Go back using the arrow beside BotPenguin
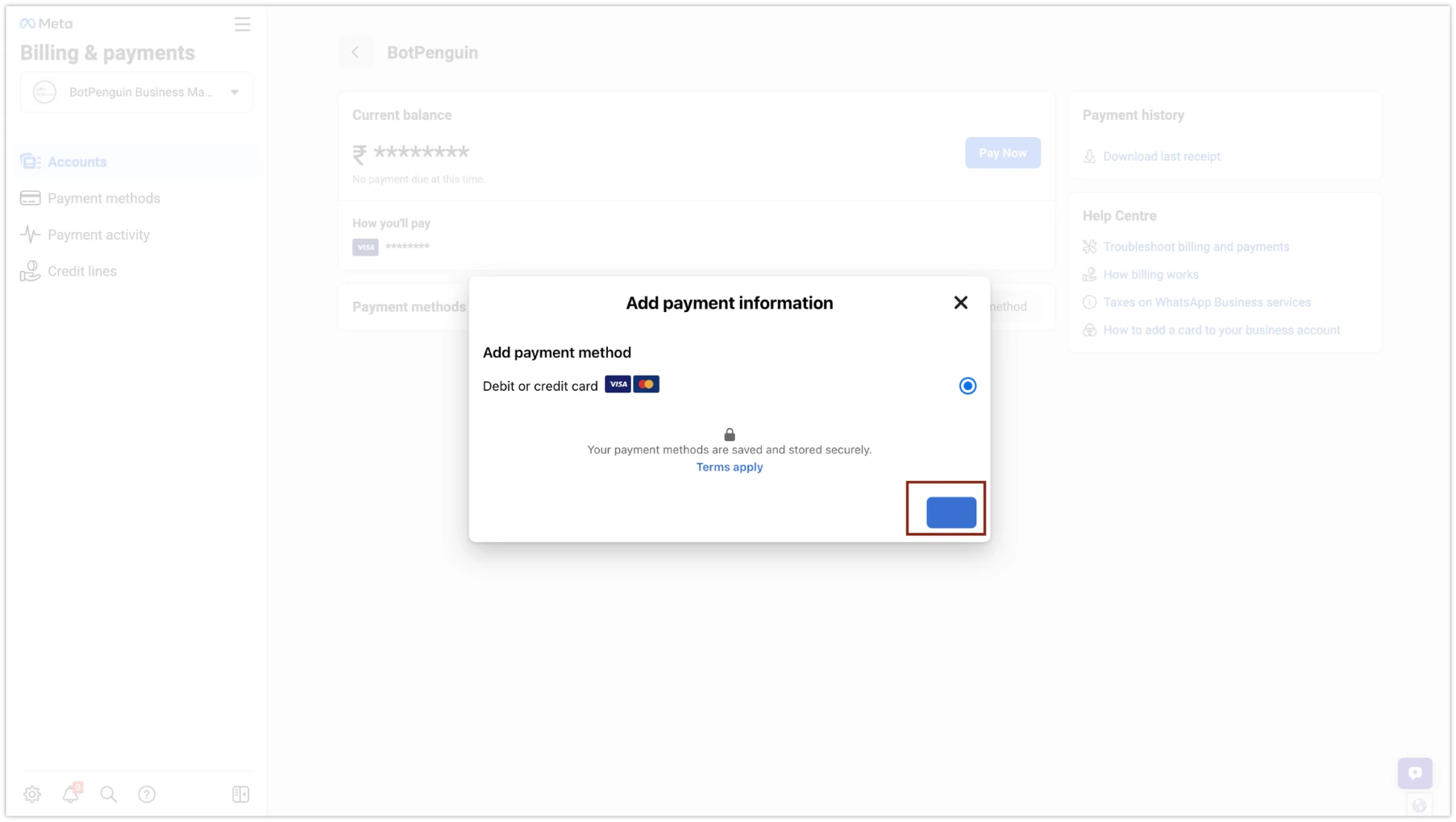The height and width of the screenshot is (822, 1456). pos(356,52)
